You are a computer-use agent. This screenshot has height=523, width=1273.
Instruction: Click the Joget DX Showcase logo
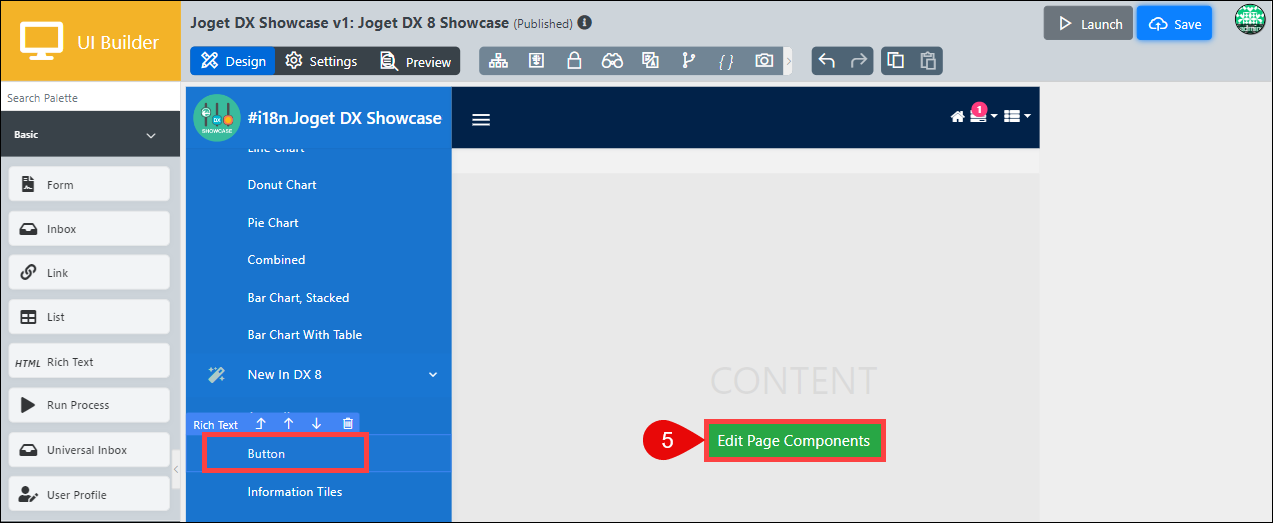217,118
